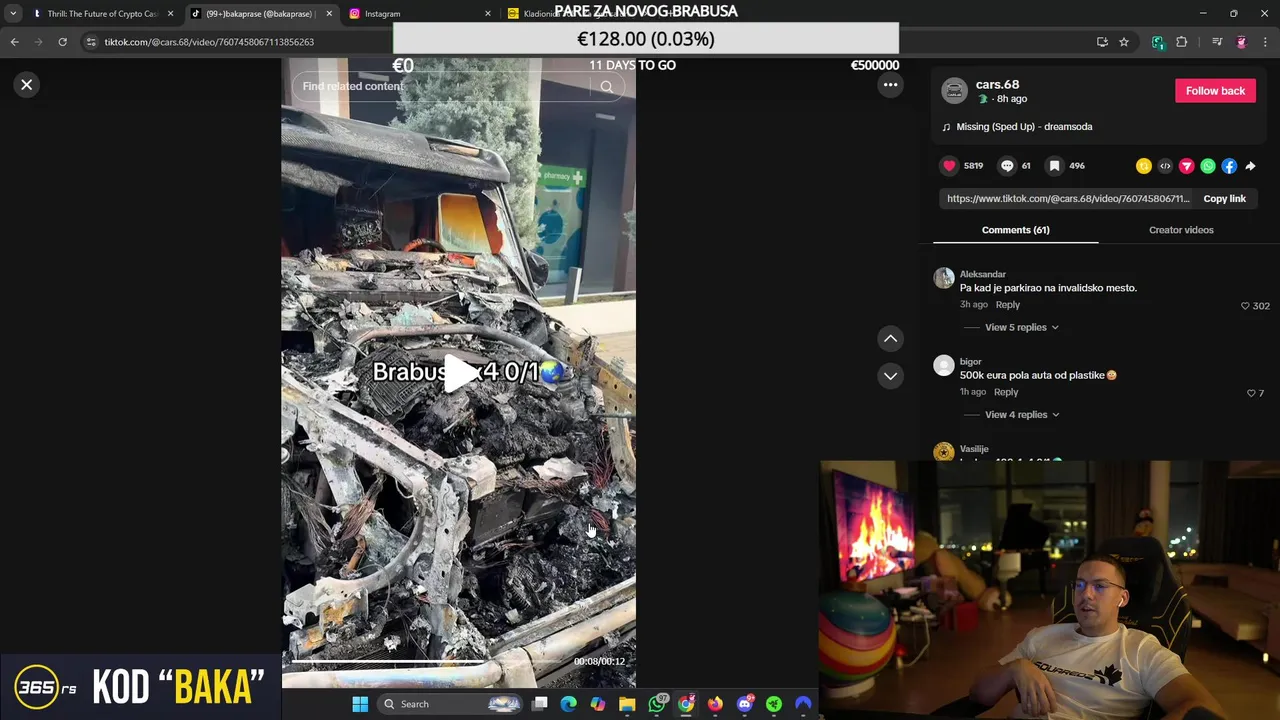Select the video URL text field
The height and width of the screenshot is (720, 1280).
1068,199
